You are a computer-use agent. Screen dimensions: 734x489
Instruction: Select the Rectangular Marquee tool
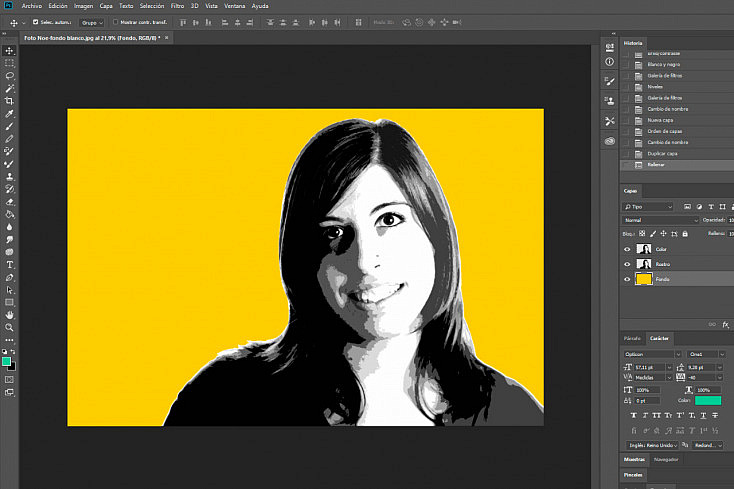coord(9,63)
